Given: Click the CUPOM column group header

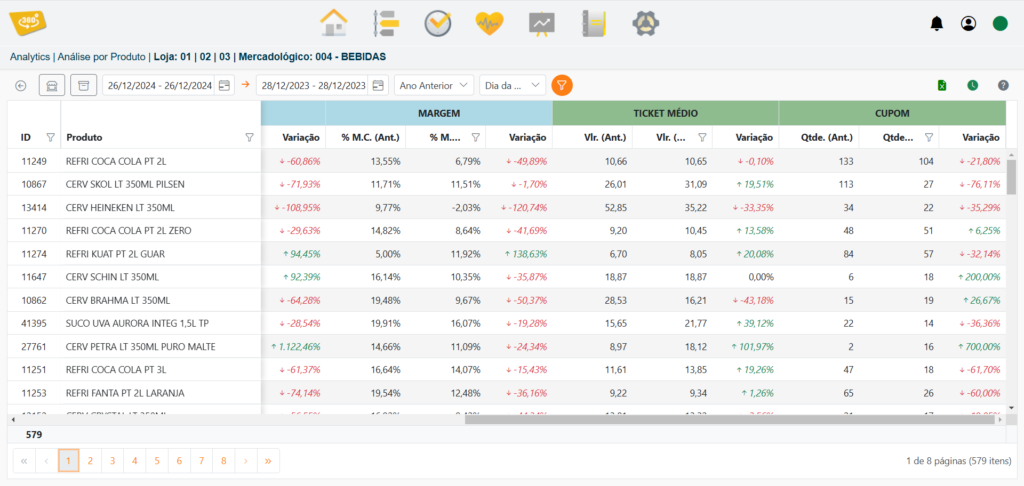Looking at the screenshot, I should tap(892, 113).
